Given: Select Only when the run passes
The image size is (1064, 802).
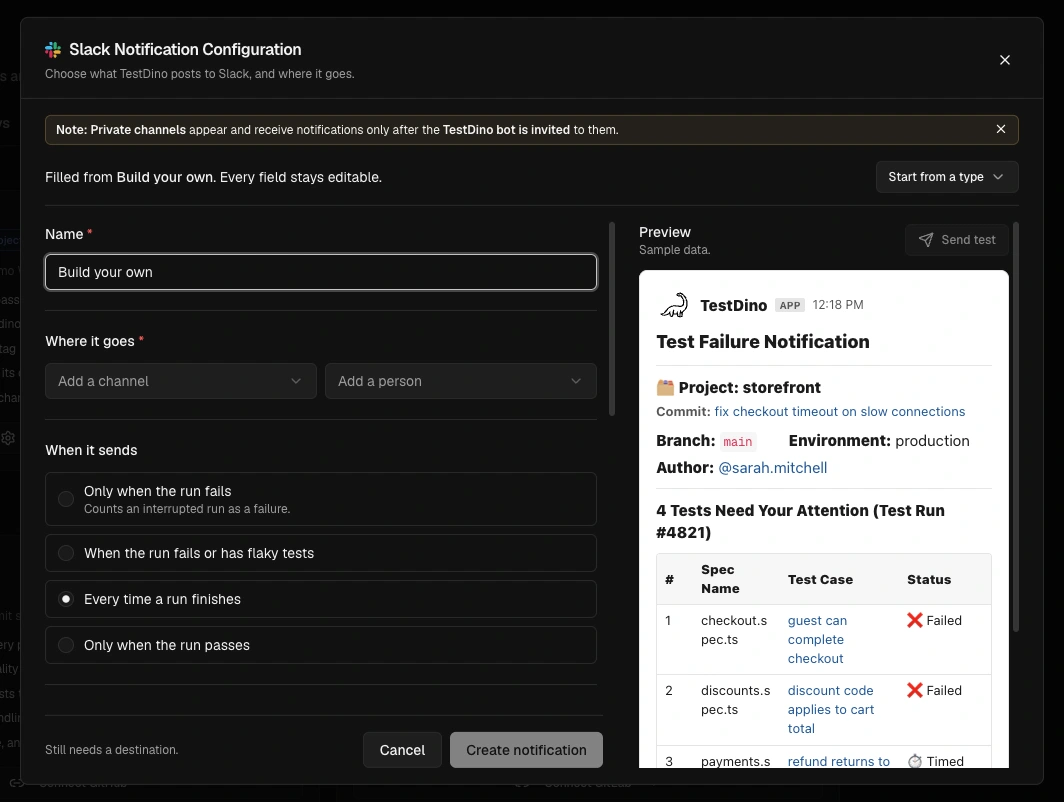Looking at the screenshot, I should click(320, 645).
